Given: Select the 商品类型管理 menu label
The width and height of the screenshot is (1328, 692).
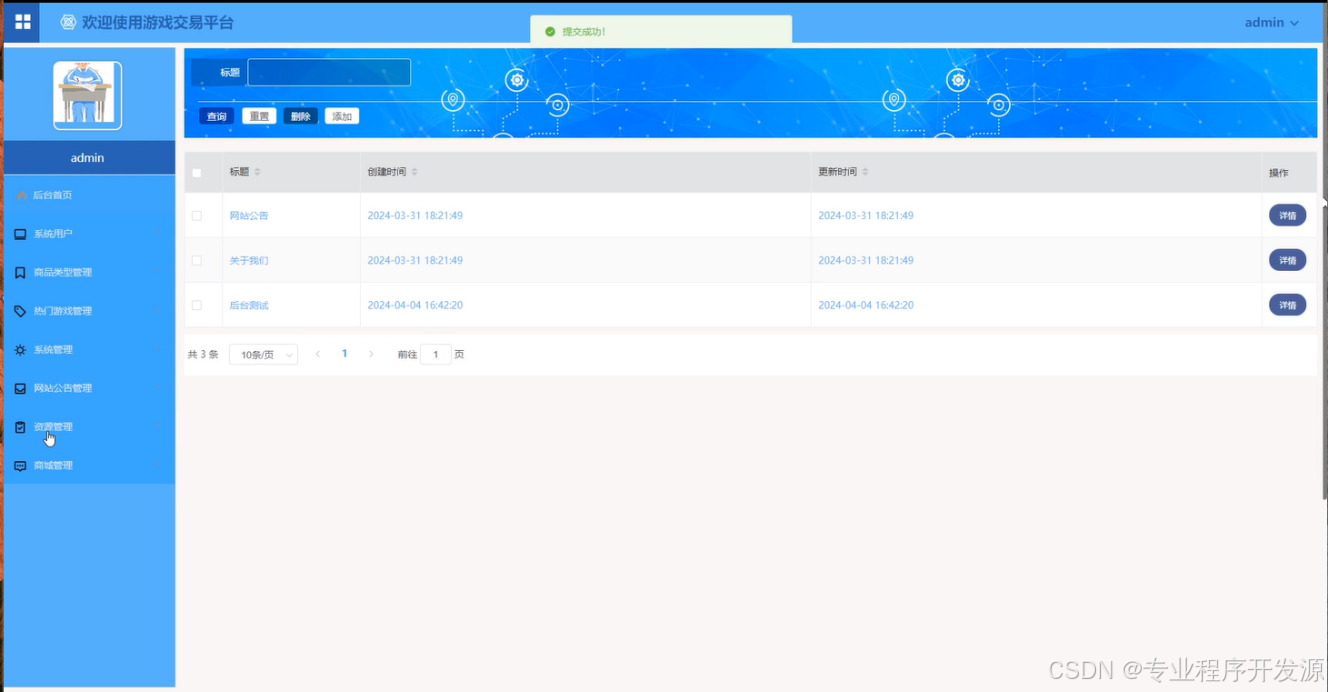Looking at the screenshot, I should 63,272.
